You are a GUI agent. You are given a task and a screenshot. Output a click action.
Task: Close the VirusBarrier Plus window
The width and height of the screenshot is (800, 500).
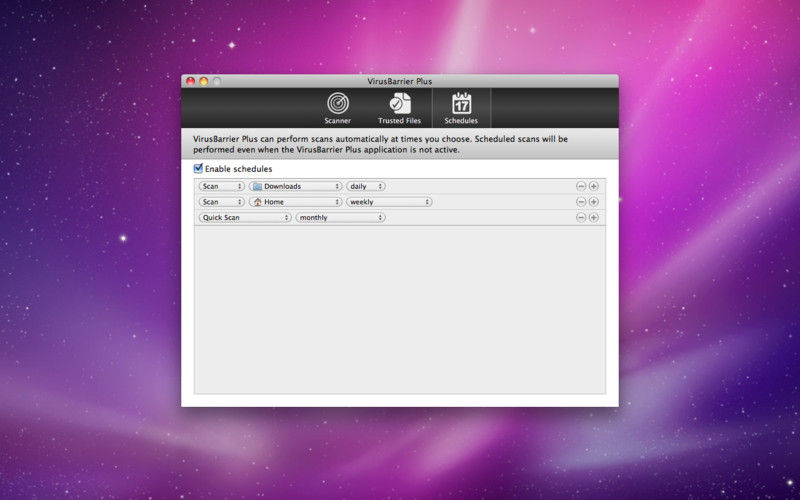(x=191, y=81)
